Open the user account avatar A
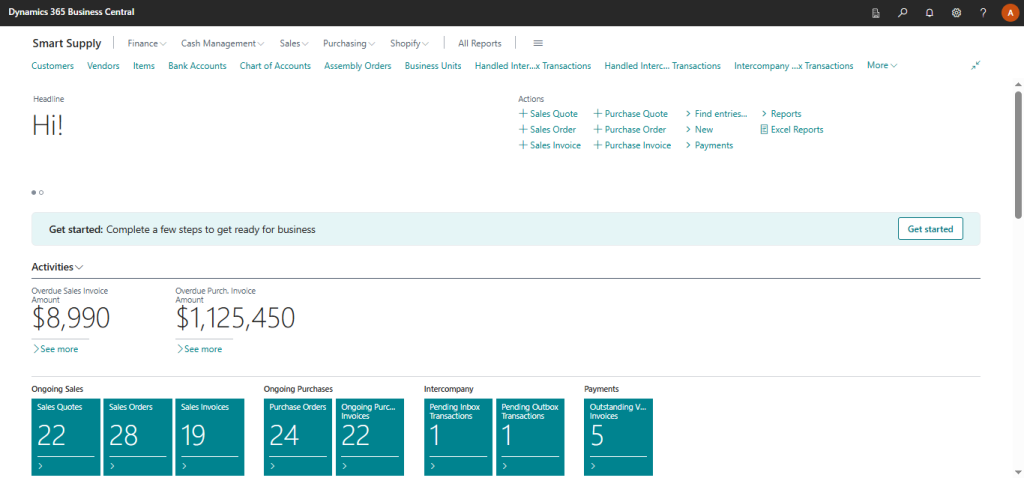The height and width of the screenshot is (478, 1024). tap(1010, 12)
